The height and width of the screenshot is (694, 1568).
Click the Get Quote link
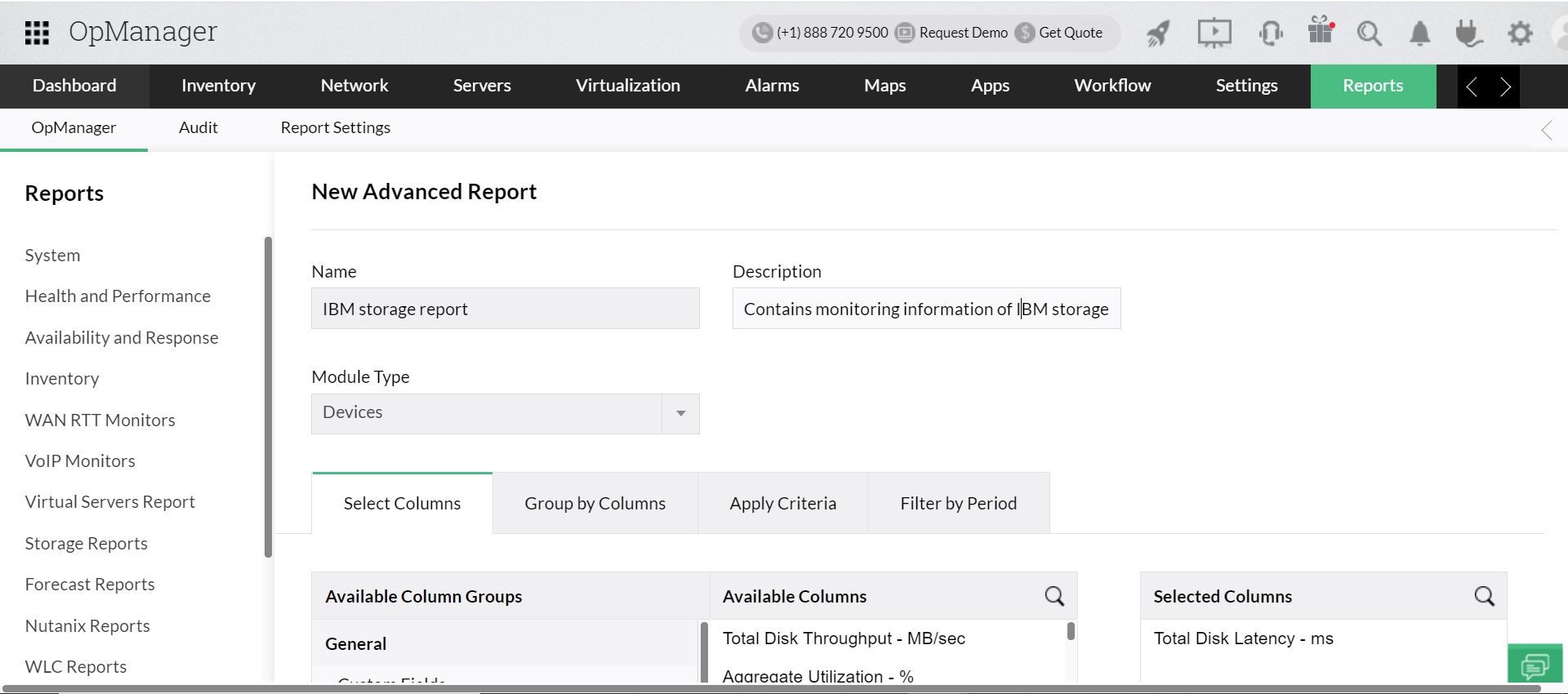pyautogui.click(x=1071, y=33)
